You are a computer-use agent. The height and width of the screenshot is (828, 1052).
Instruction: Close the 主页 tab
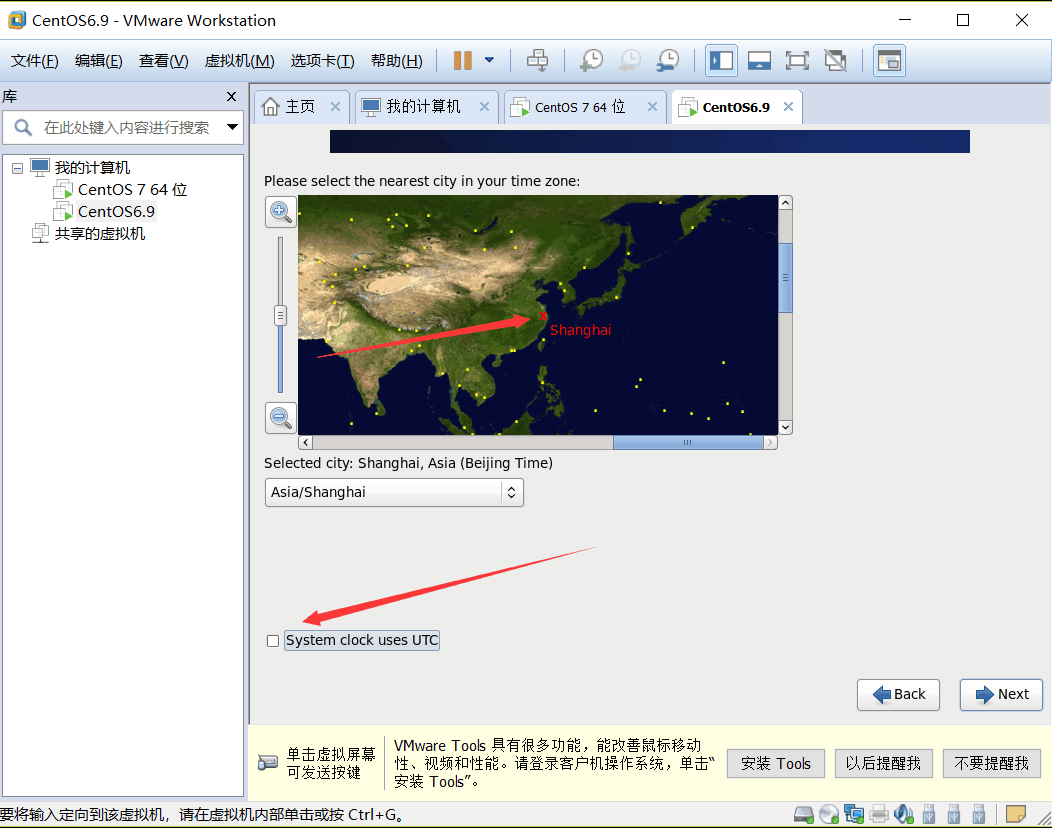(x=335, y=107)
